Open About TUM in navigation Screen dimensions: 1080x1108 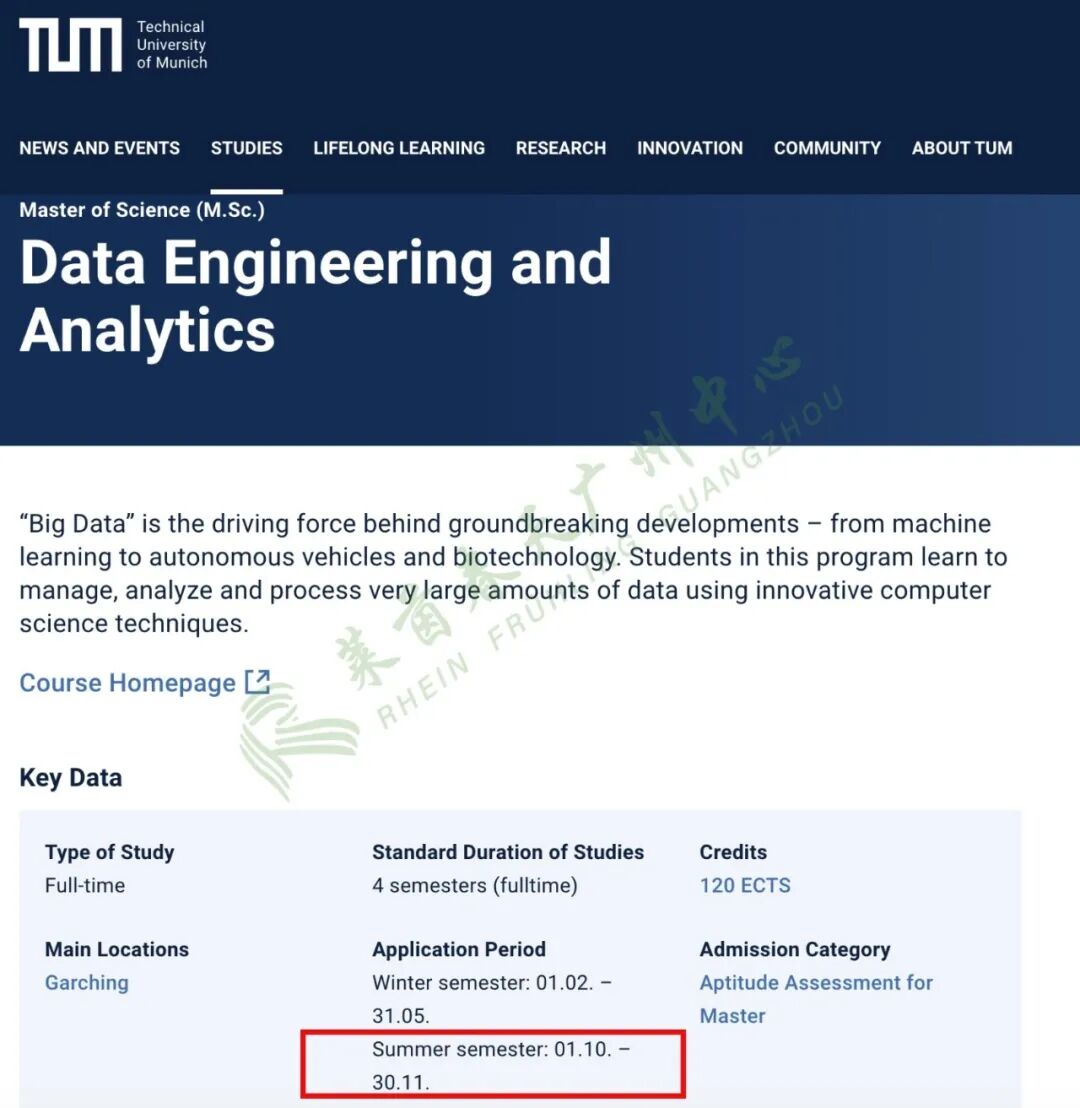pos(962,148)
